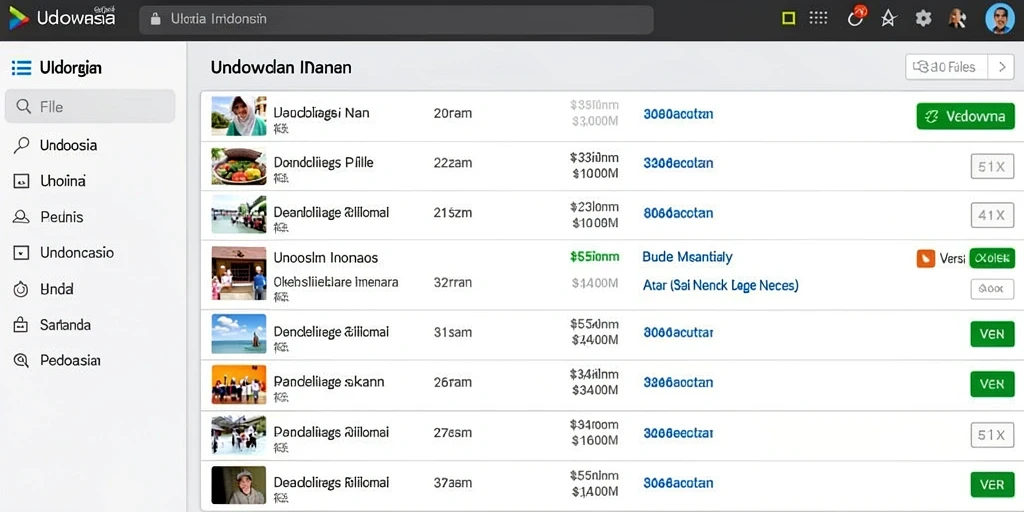This screenshot has width=1024, height=512.
Task: Open the round profile avatar
Action: [999, 18]
